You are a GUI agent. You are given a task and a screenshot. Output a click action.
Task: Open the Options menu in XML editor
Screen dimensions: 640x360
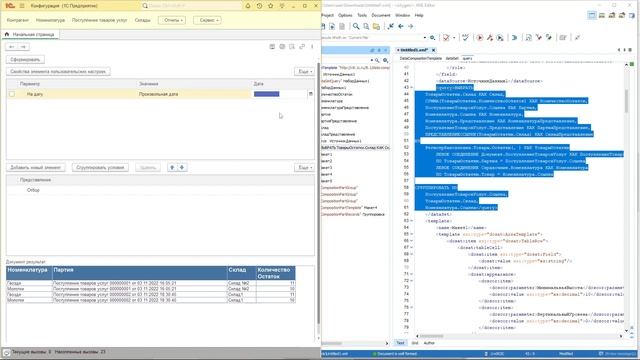pyautogui.click(x=345, y=15)
